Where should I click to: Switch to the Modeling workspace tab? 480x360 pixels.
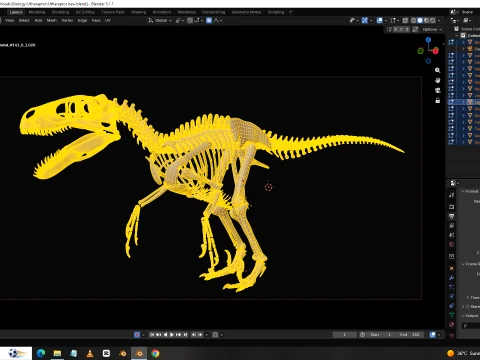coord(37,12)
